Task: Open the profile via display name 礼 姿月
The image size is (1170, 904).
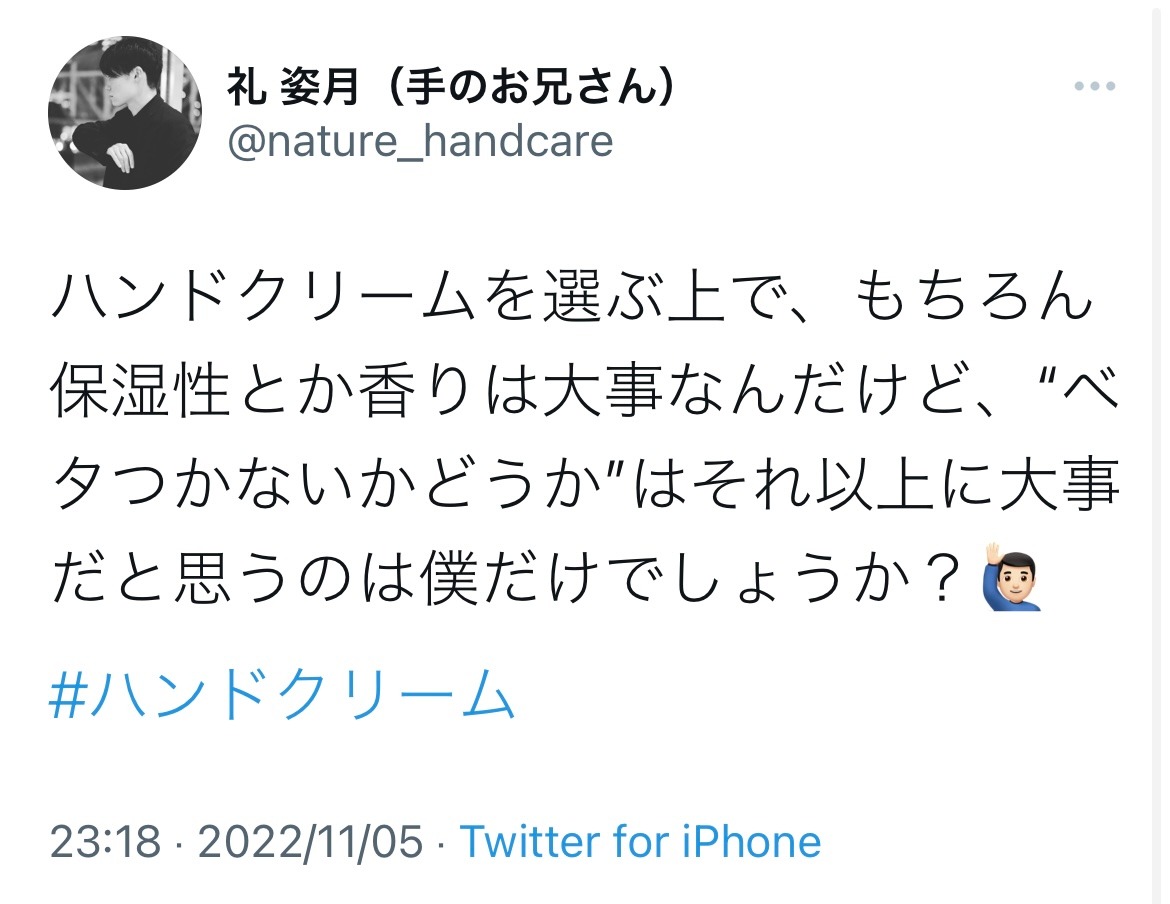Action: [x=293, y=87]
